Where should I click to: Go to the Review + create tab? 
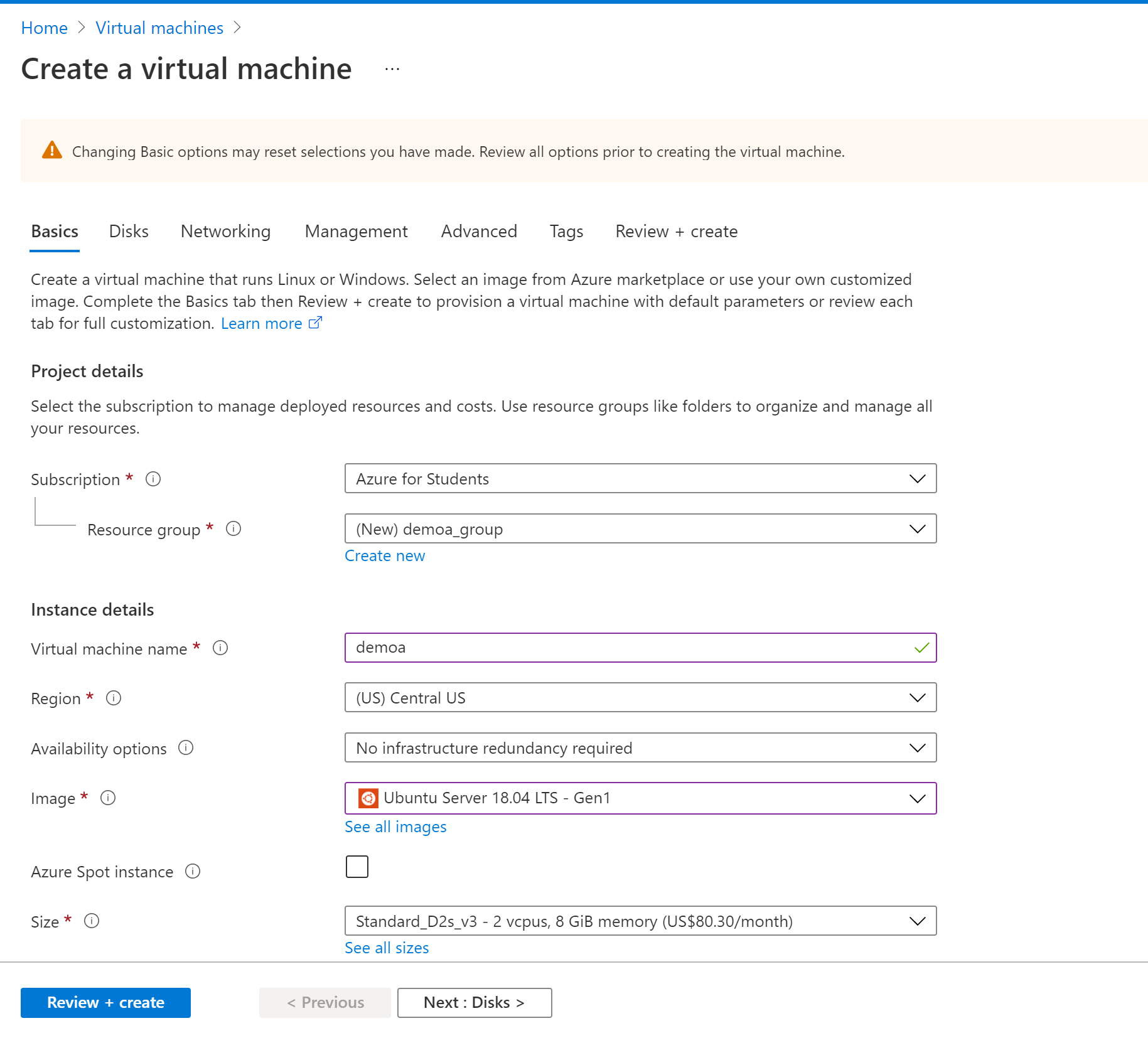click(677, 232)
